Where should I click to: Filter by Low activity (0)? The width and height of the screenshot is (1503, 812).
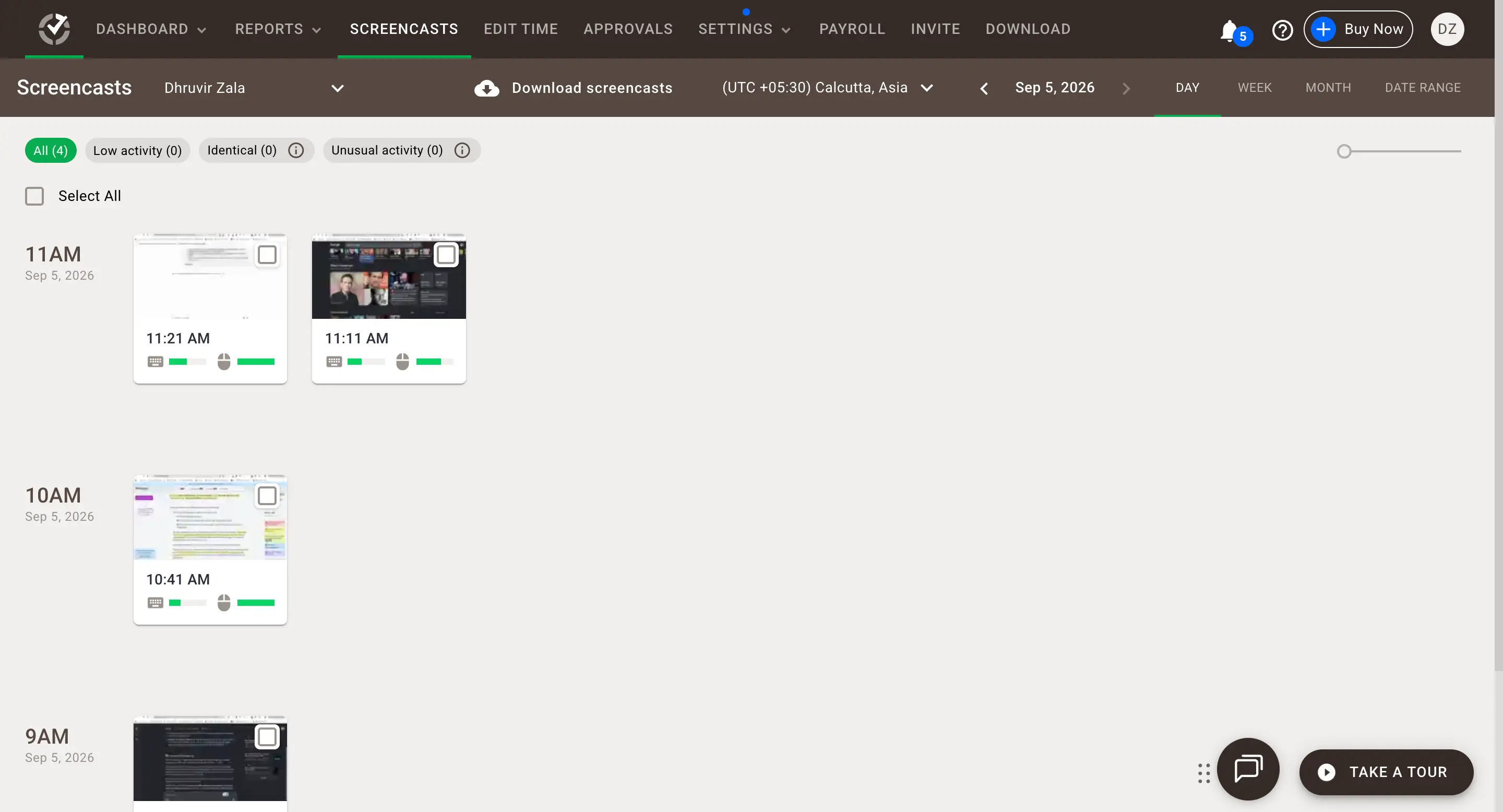(138, 150)
